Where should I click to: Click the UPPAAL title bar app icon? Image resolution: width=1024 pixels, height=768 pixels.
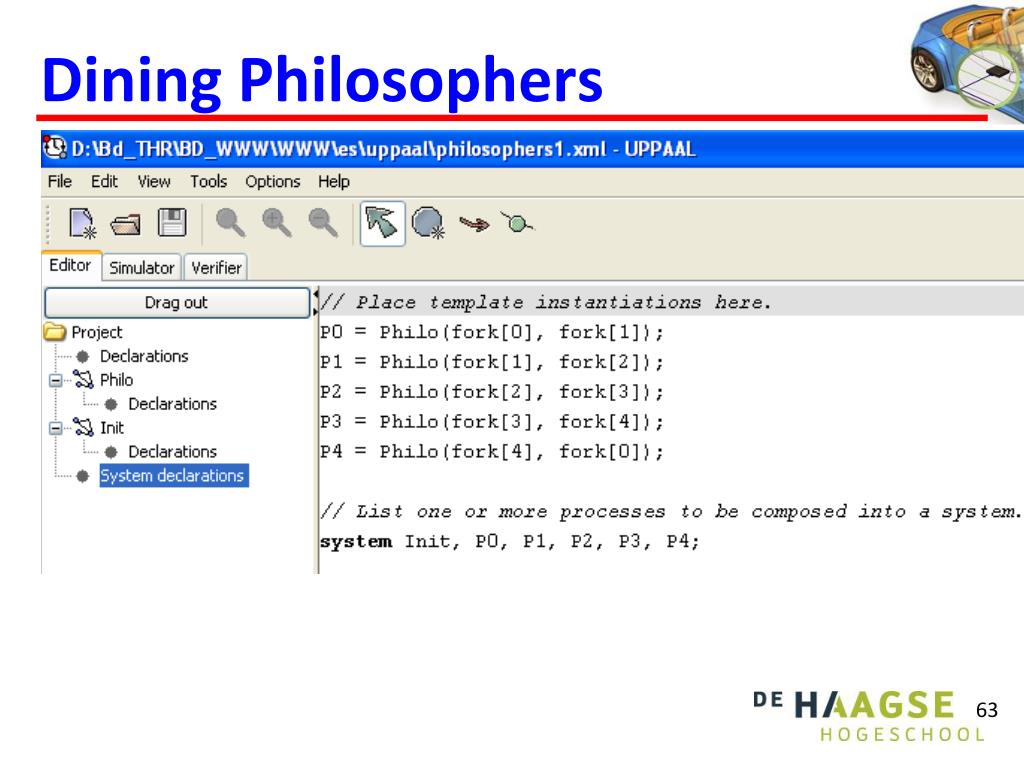(x=55, y=148)
